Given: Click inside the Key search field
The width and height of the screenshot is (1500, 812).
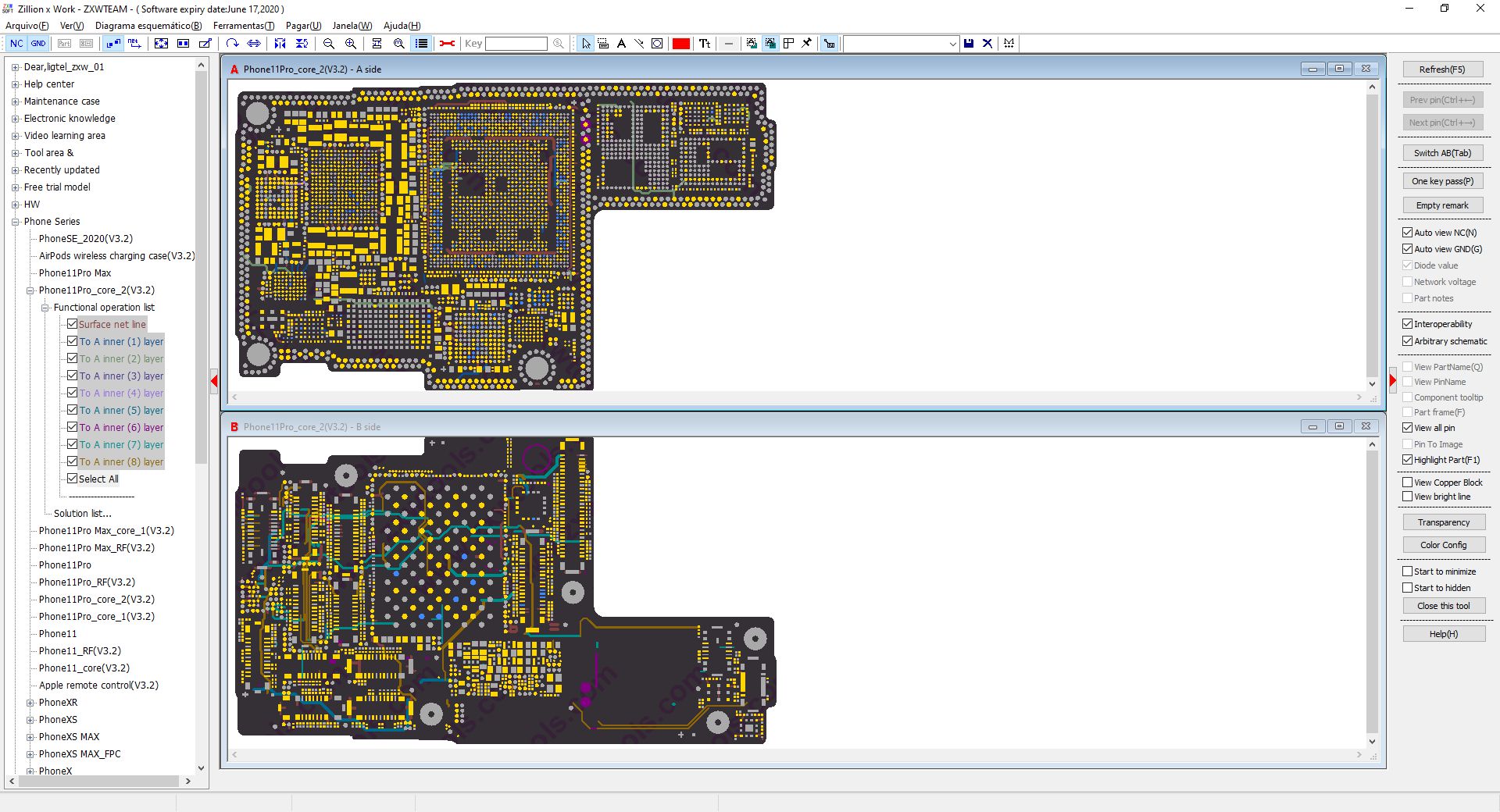Looking at the screenshot, I should [x=516, y=44].
